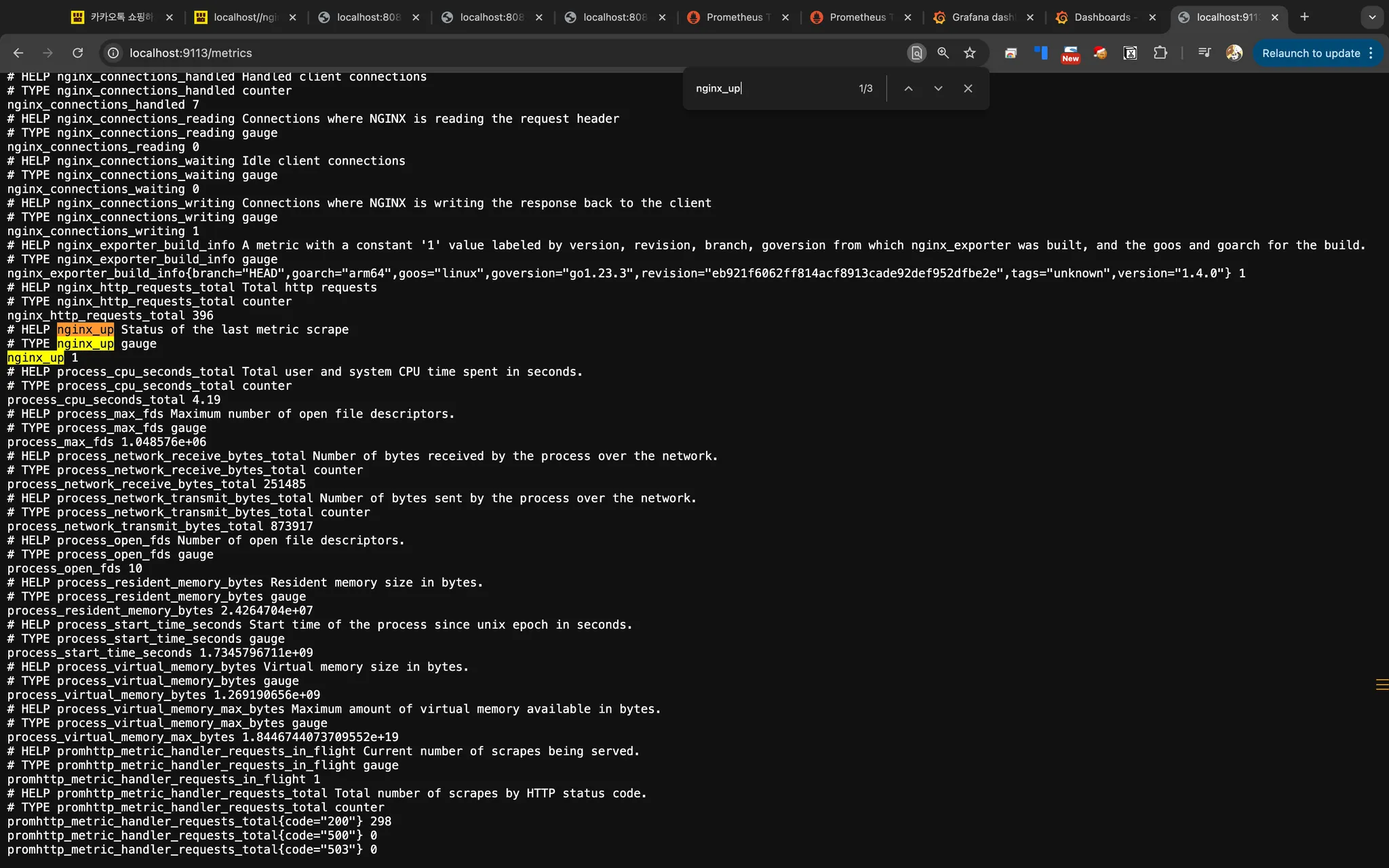
Task: Click the find match marker on the scrollbar
Action: point(1382,684)
